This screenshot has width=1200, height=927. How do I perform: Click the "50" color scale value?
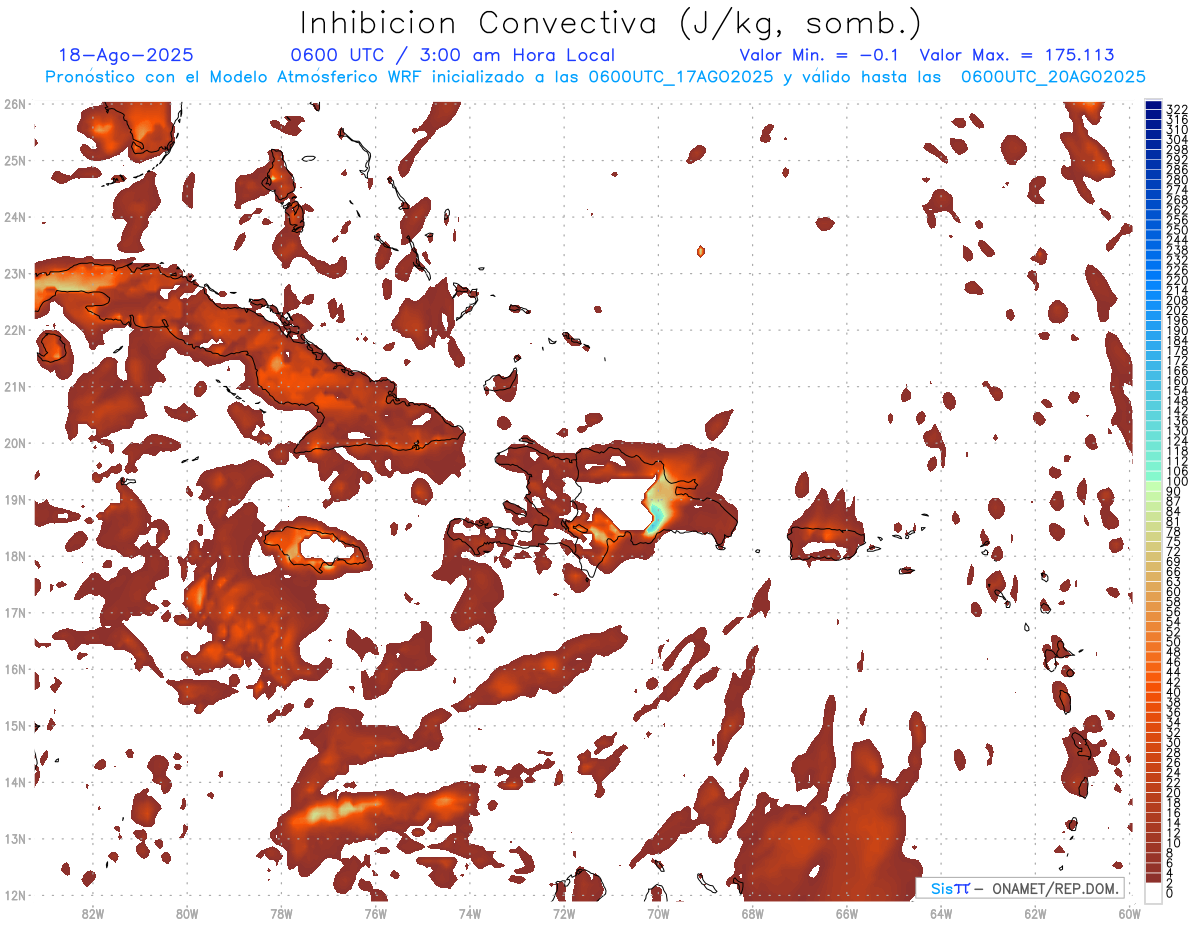pos(1174,642)
